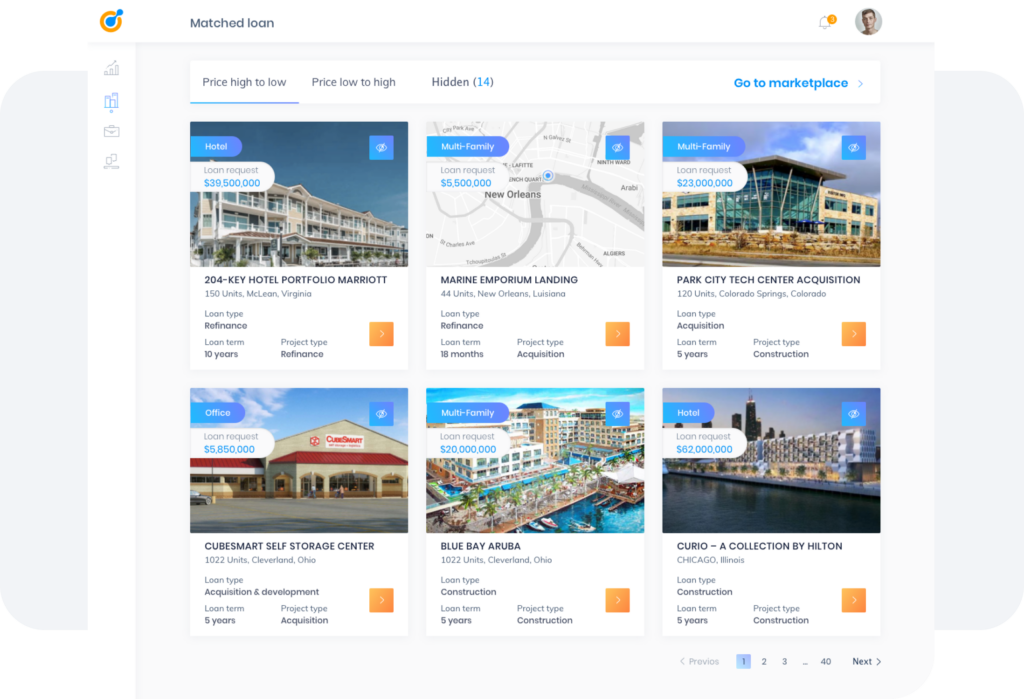Jump to page 40
1024x699 pixels.
click(x=825, y=662)
